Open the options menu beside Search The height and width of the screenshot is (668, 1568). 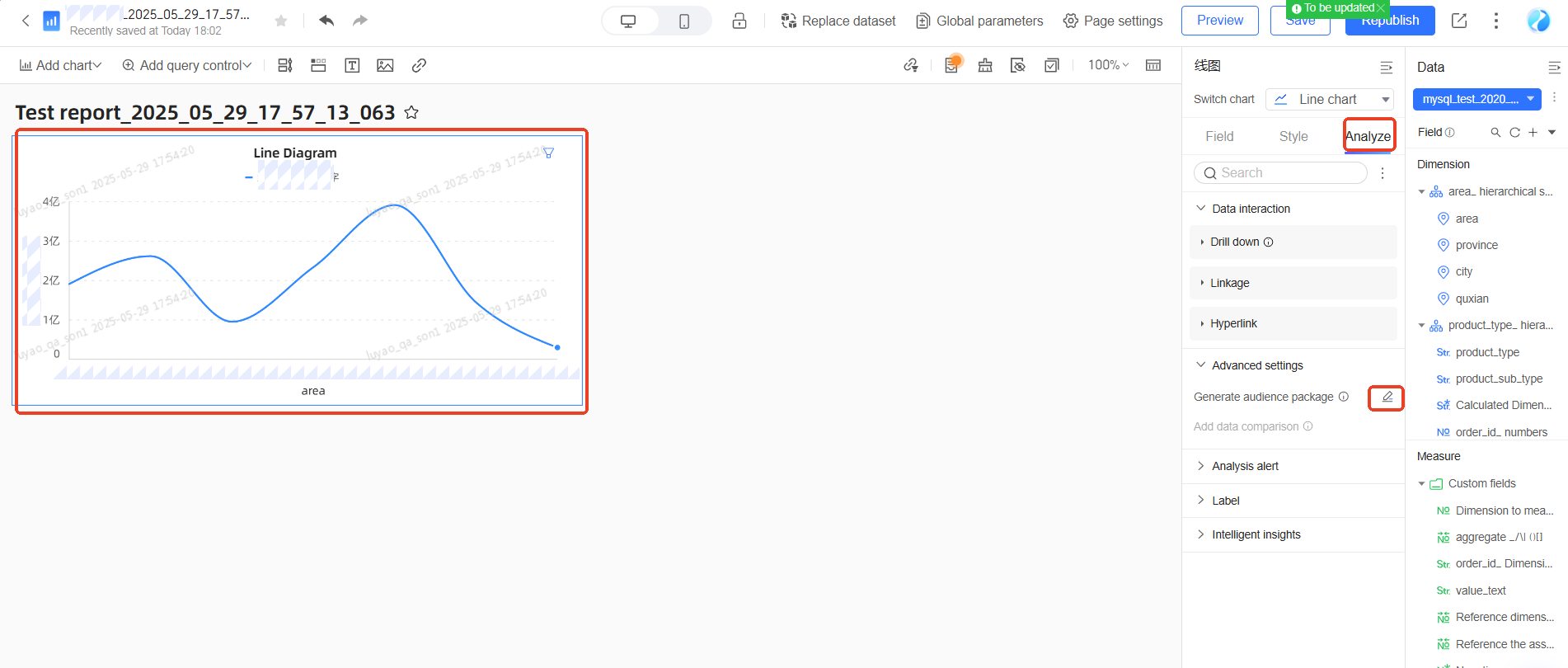1383,173
